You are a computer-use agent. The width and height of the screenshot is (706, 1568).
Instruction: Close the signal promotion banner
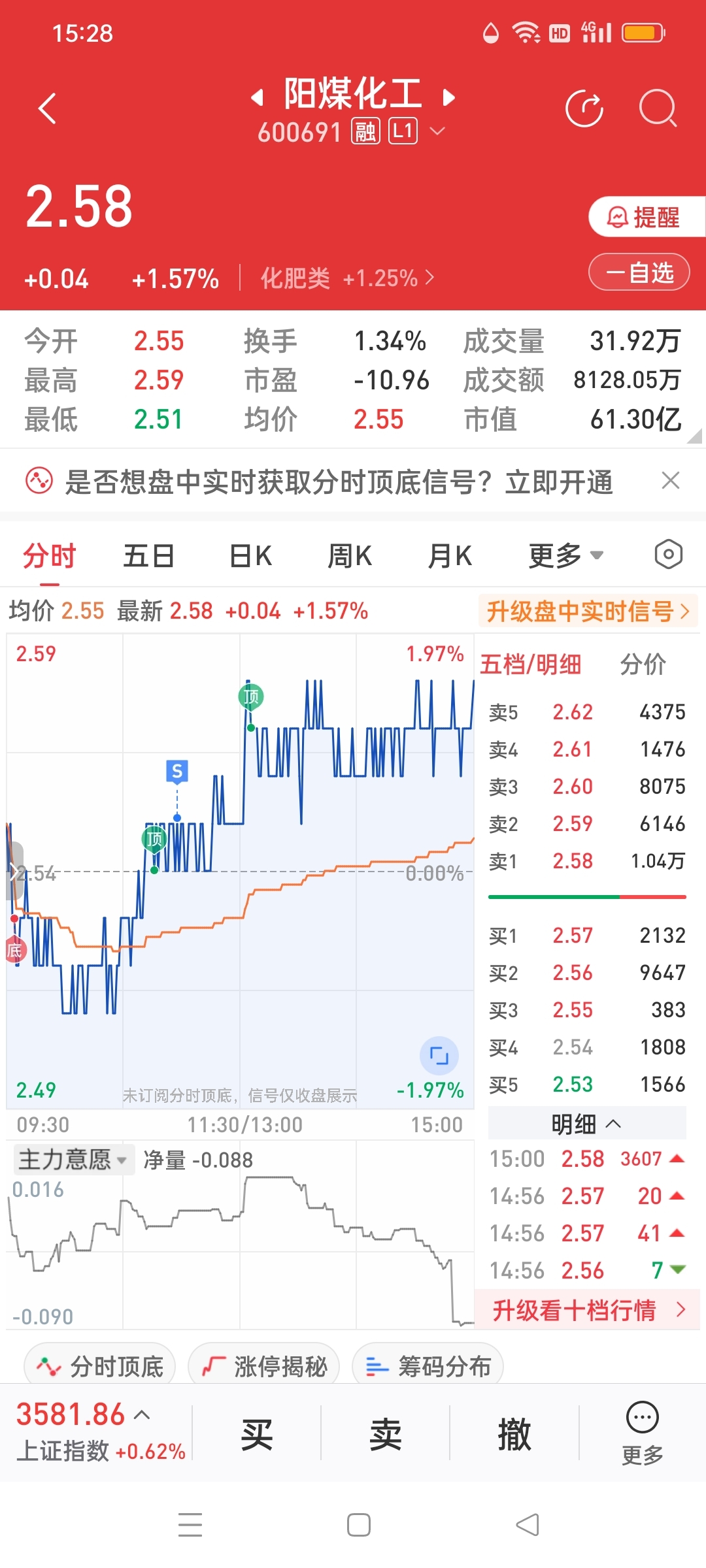coord(671,481)
